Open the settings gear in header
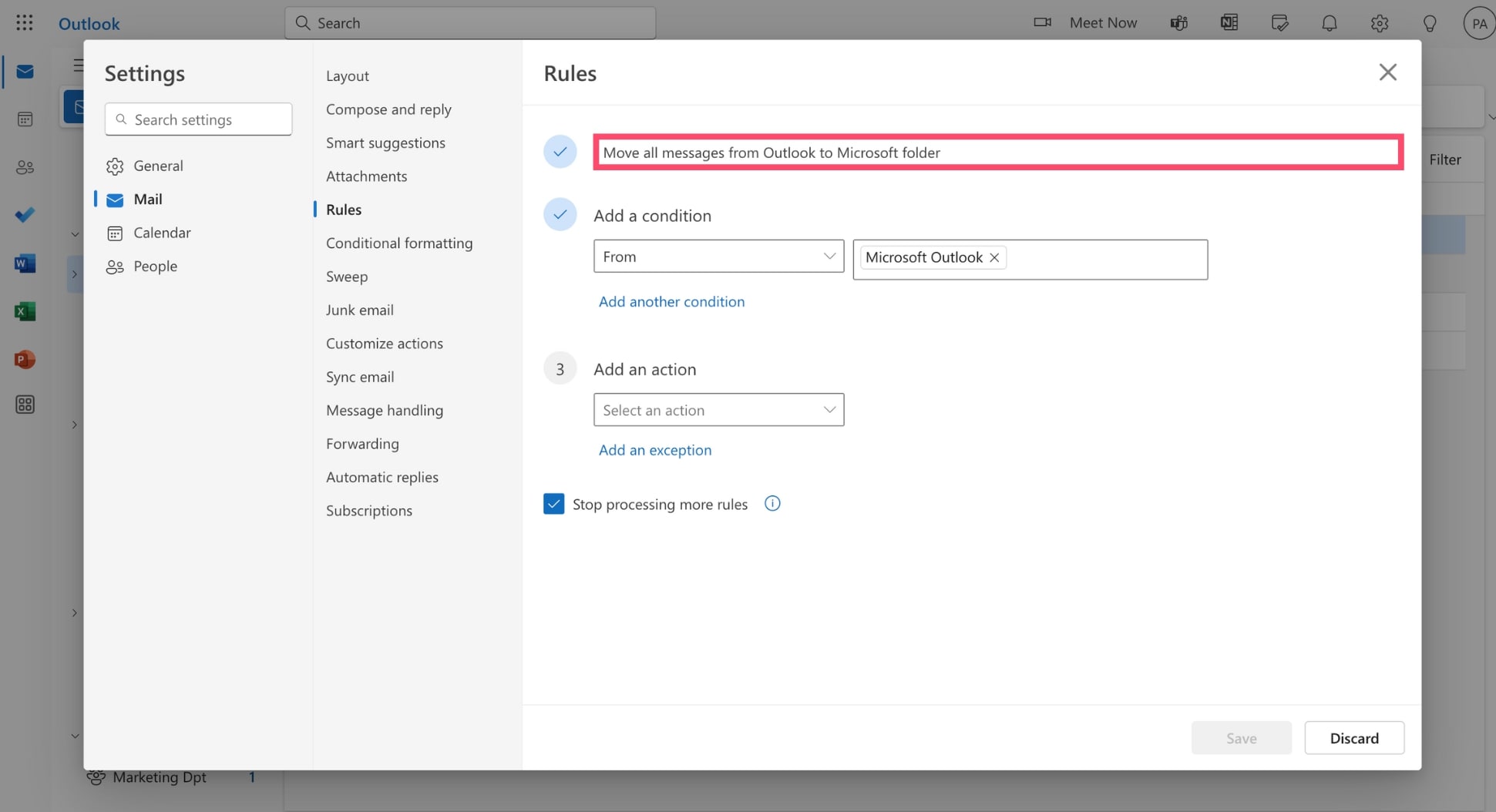This screenshot has width=1496, height=812. [x=1380, y=23]
